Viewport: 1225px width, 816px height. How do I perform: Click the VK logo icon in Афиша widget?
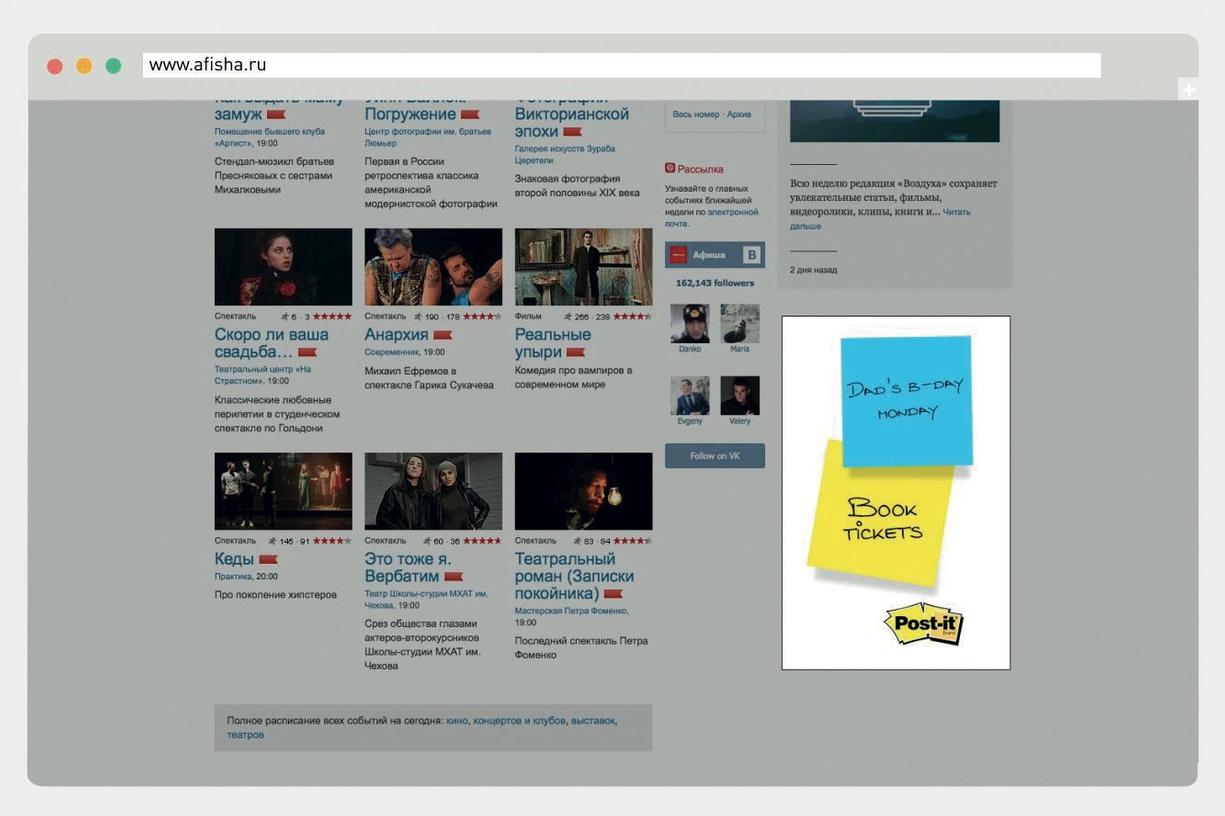click(751, 255)
